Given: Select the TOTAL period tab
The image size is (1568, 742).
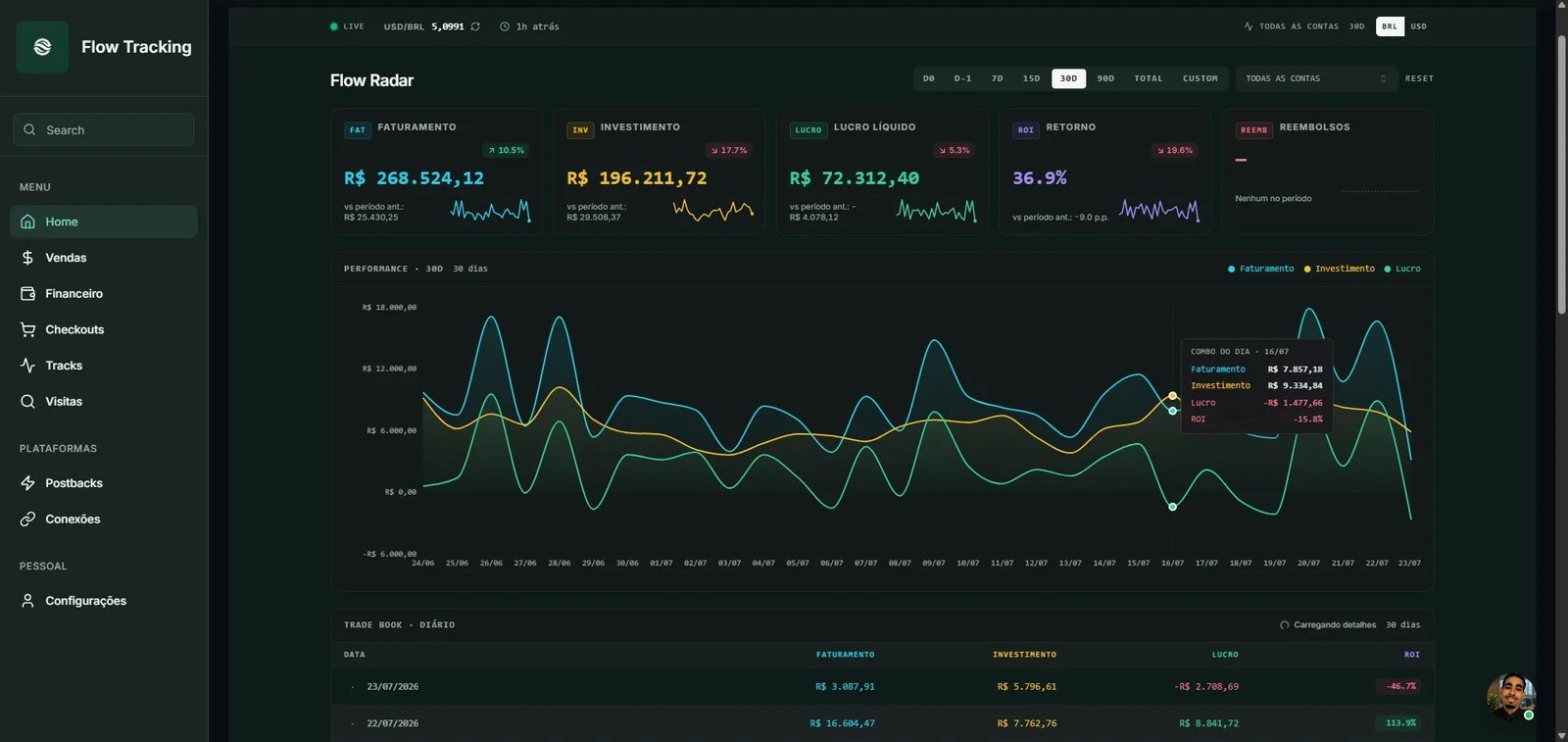Looking at the screenshot, I should coord(1149,78).
